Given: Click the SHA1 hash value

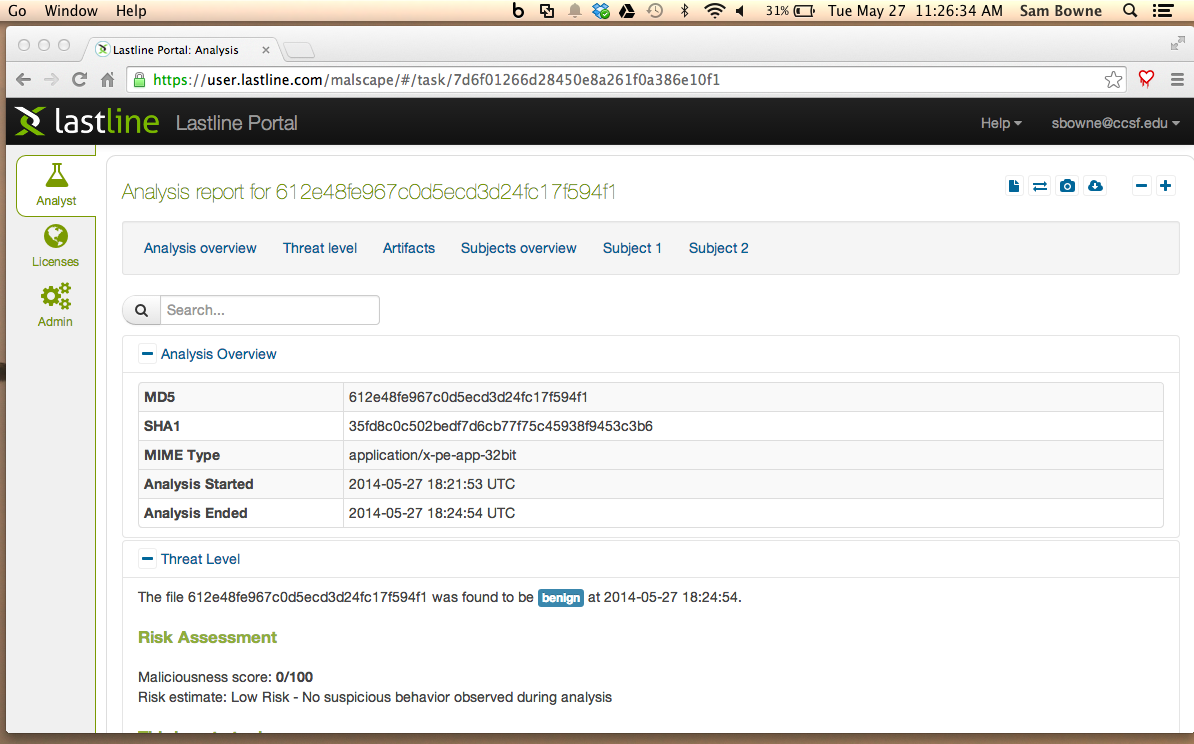Looking at the screenshot, I should tap(500, 426).
